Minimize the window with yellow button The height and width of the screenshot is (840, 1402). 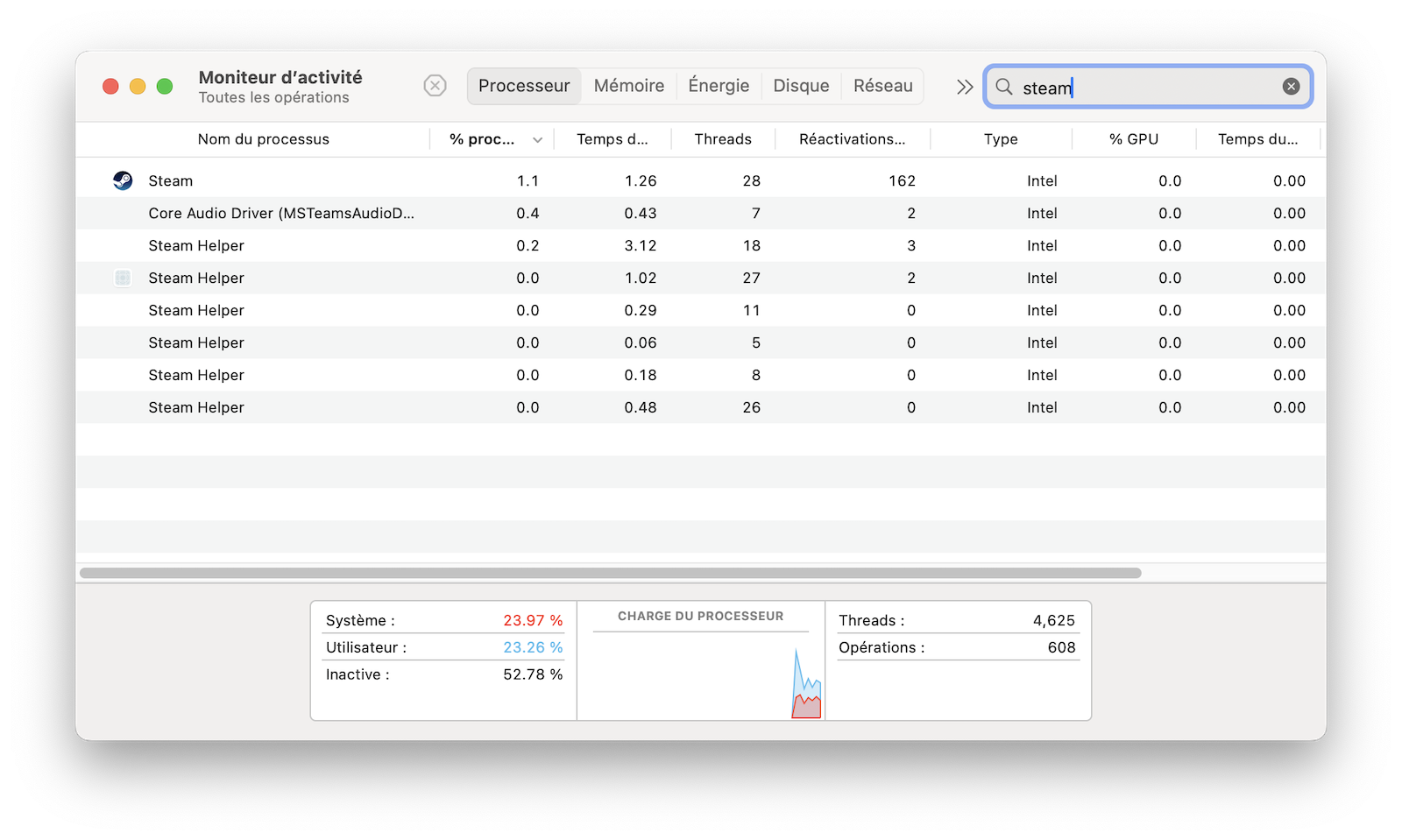(138, 86)
